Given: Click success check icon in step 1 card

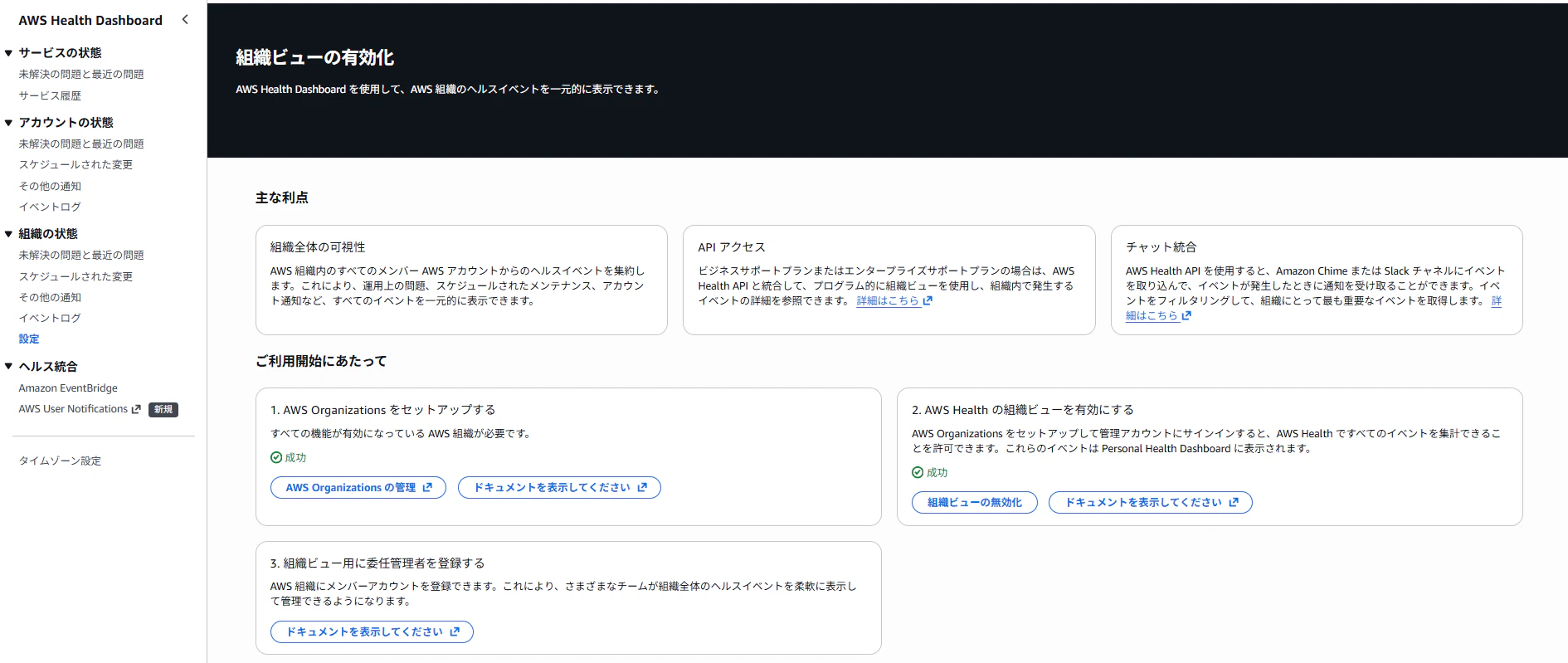Looking at the screenshot, I should [276, 457].
